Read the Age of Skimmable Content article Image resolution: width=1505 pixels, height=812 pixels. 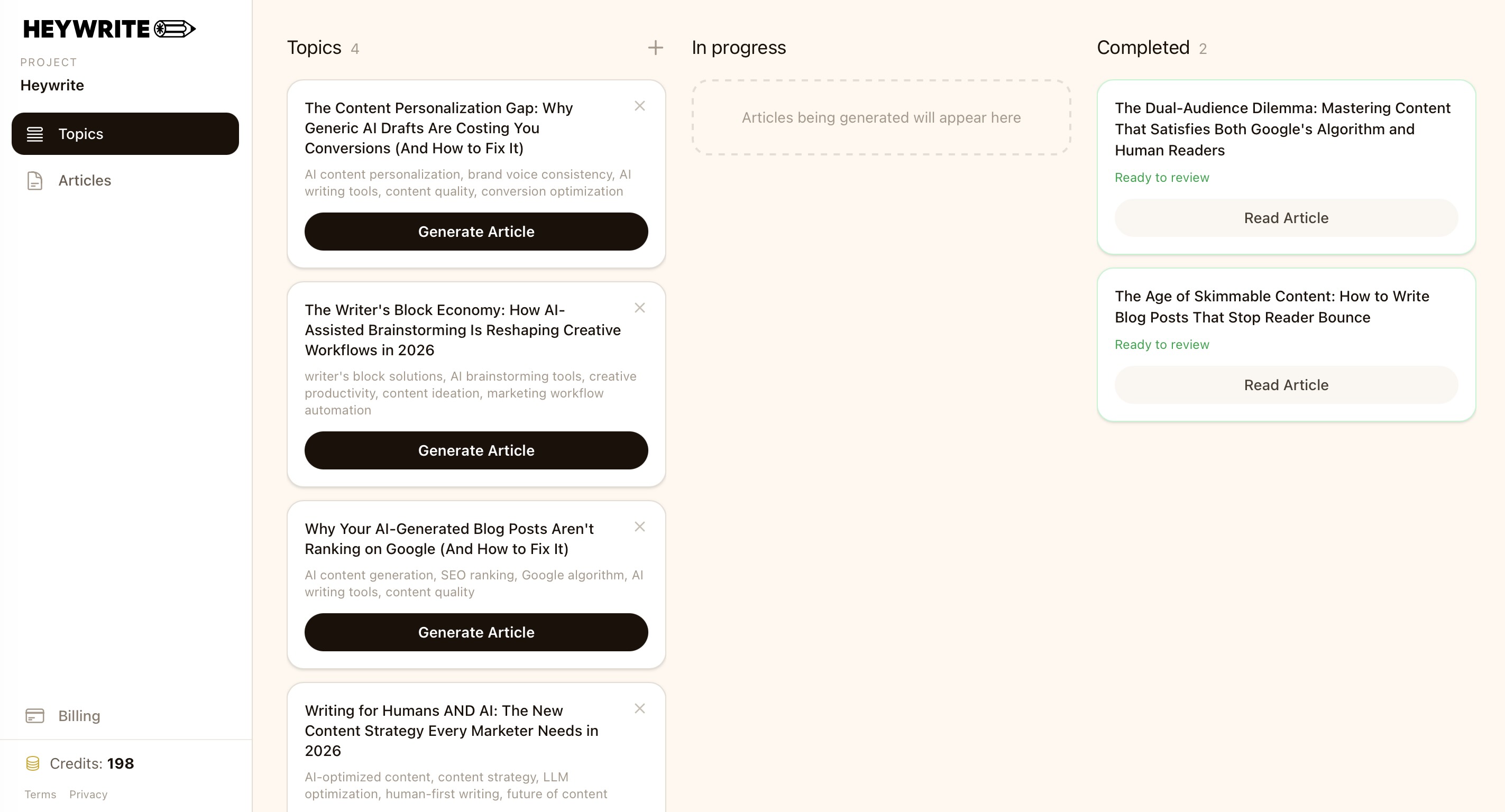(x=1286, y=385)
